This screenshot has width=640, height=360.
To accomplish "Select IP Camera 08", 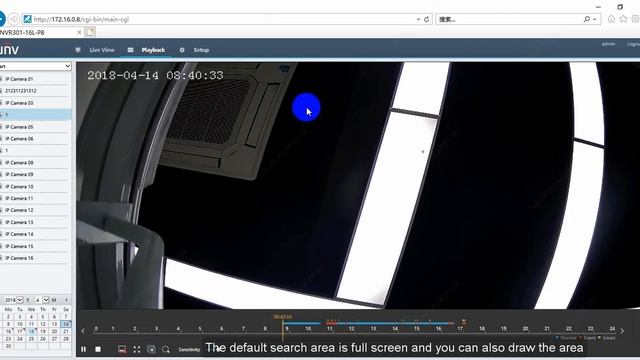I will click(36, 162).
